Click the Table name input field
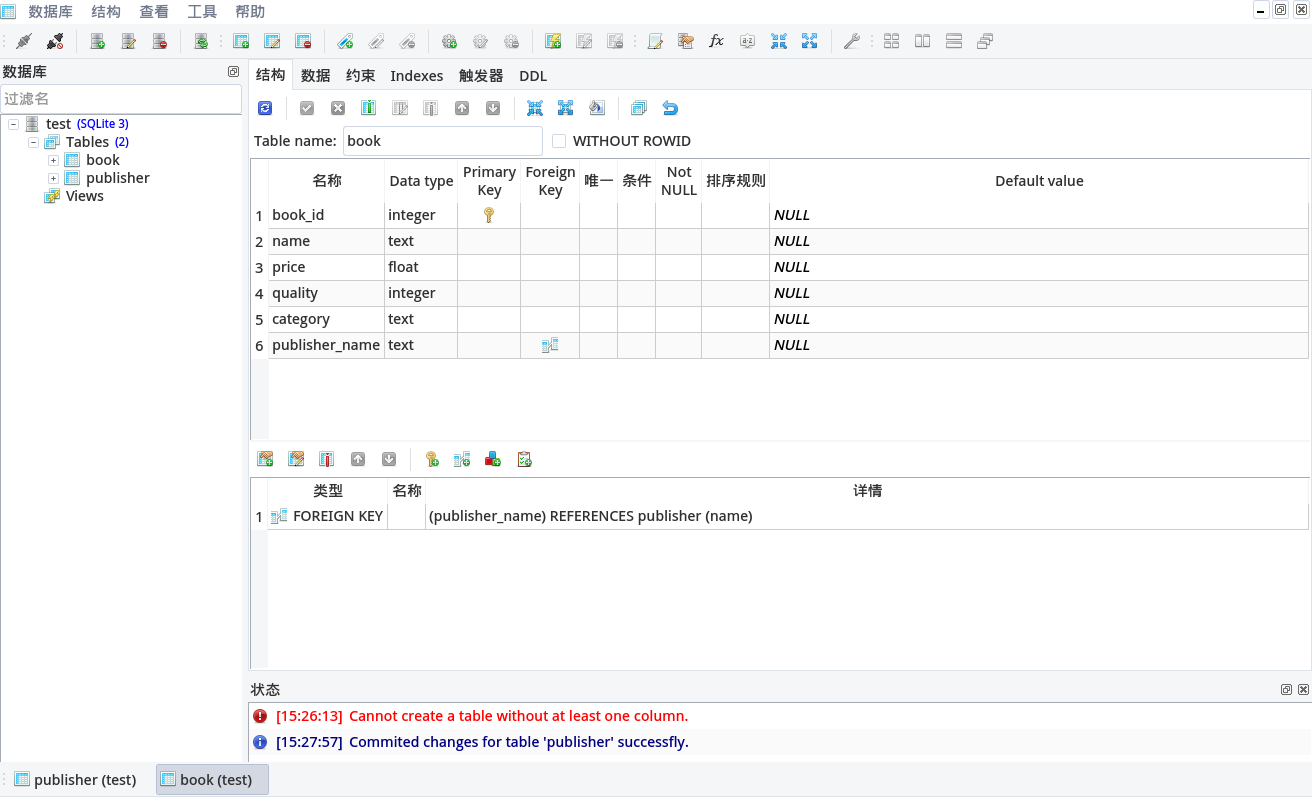The image size is (1312, 797). [x=443, y=141]
